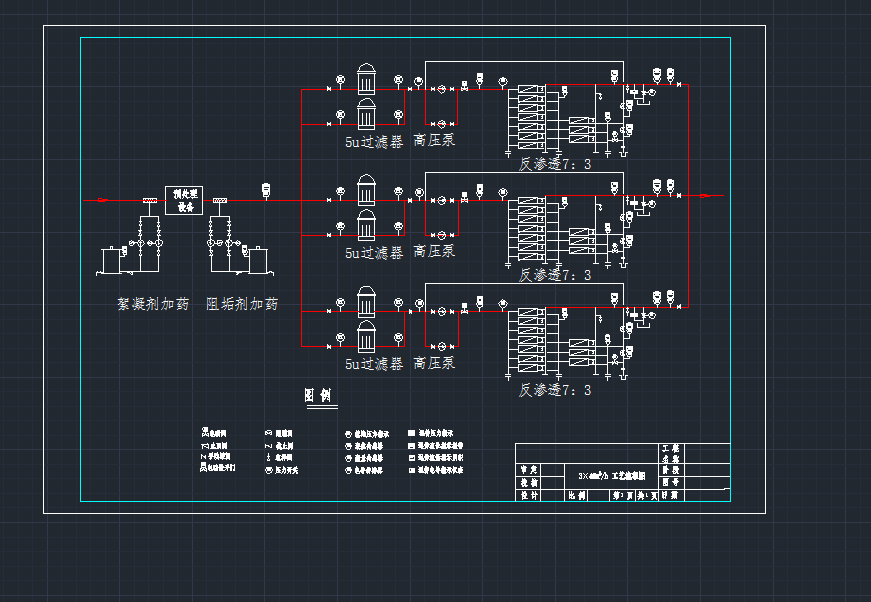Screen dimensions: 871x602
Task: Click the bottom train 反渗透7:3 label
Action: (x=555, y=390)
